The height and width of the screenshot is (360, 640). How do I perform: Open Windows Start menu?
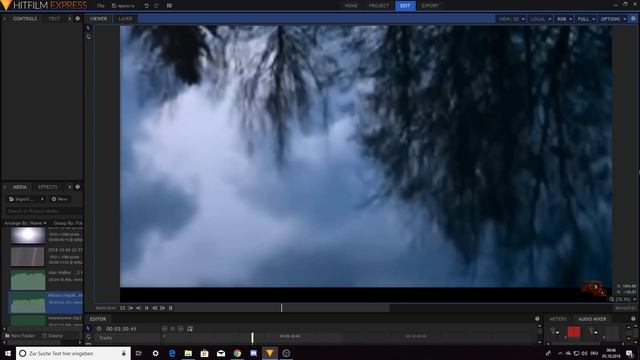[x=8, y=353]
